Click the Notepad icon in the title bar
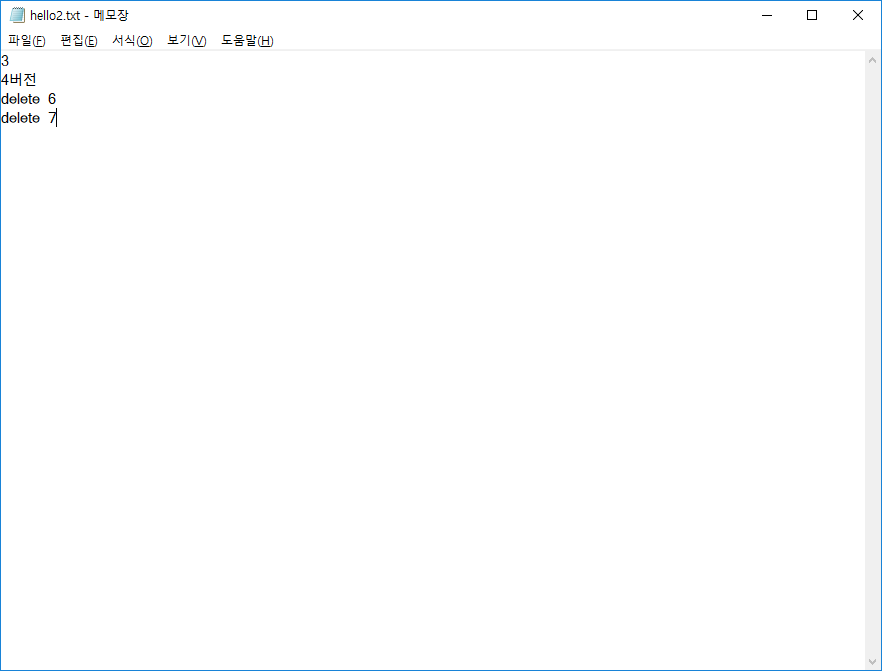Image resolution: width=882 pixels, height=671 pixels. pyautogui.click(x=17, y=15)
